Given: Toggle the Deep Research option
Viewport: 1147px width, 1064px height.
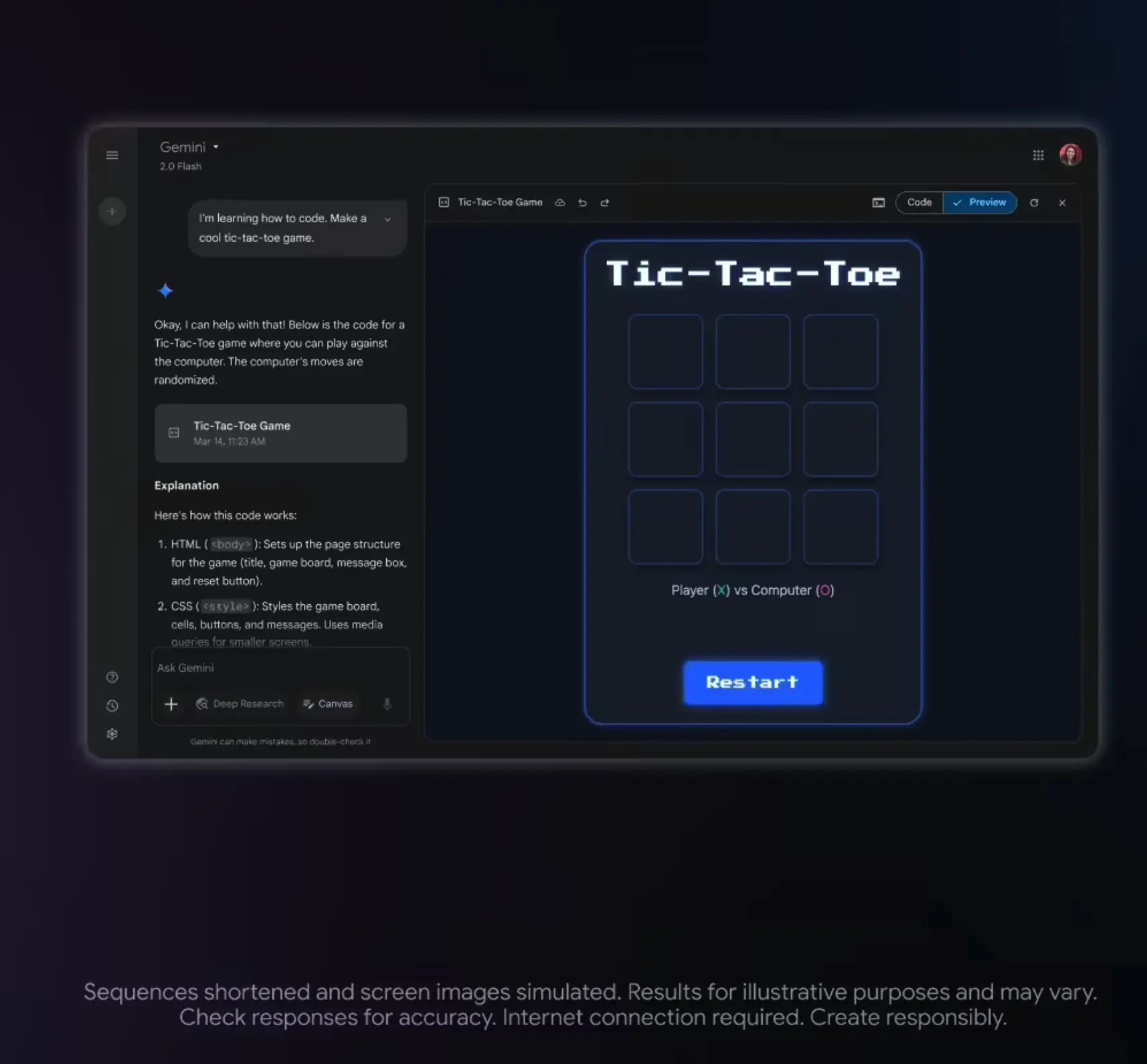Looking at the screenshot, I should 240,704.
